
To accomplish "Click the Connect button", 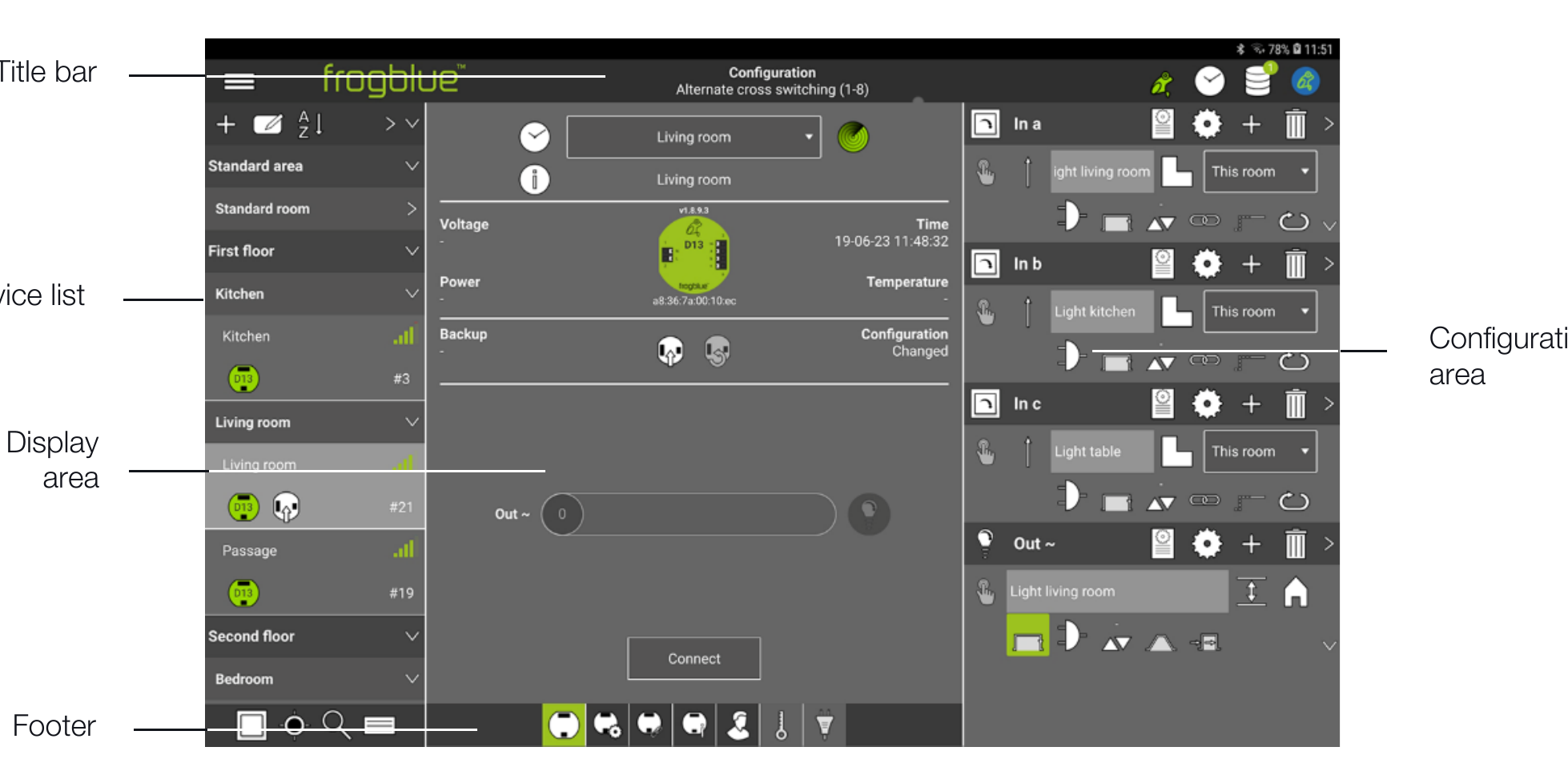I will tap(694, 658).
